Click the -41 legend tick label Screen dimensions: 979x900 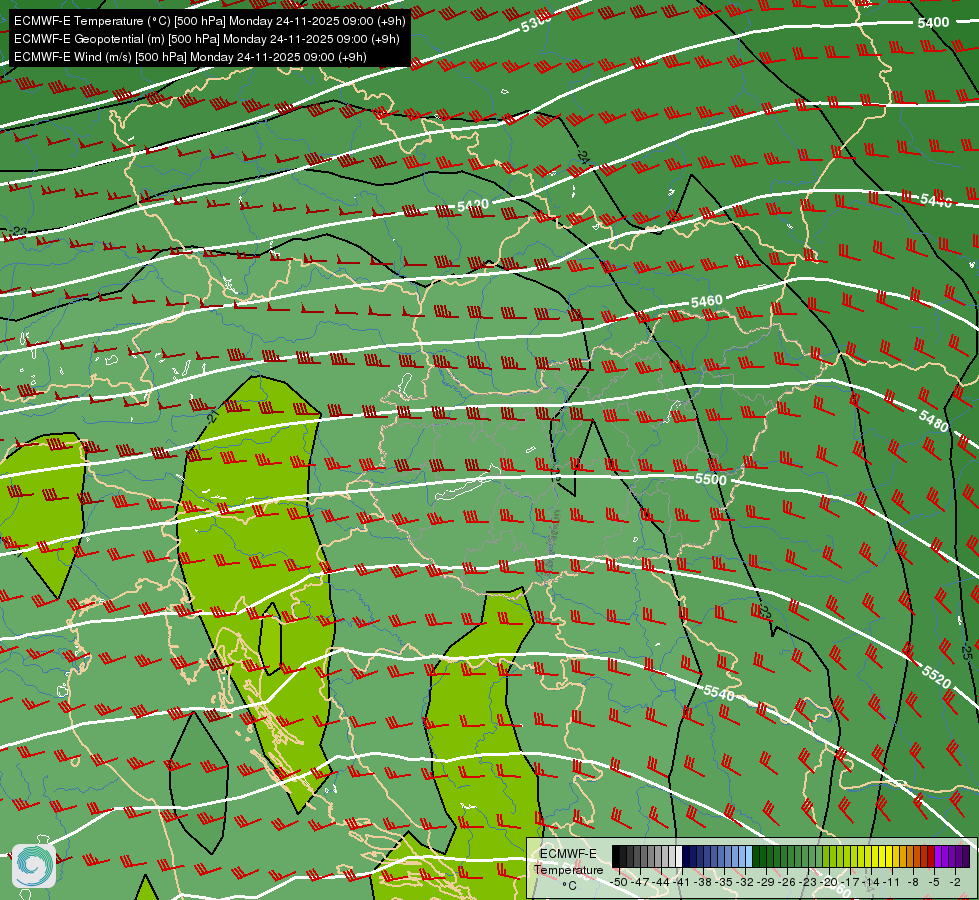681,882
